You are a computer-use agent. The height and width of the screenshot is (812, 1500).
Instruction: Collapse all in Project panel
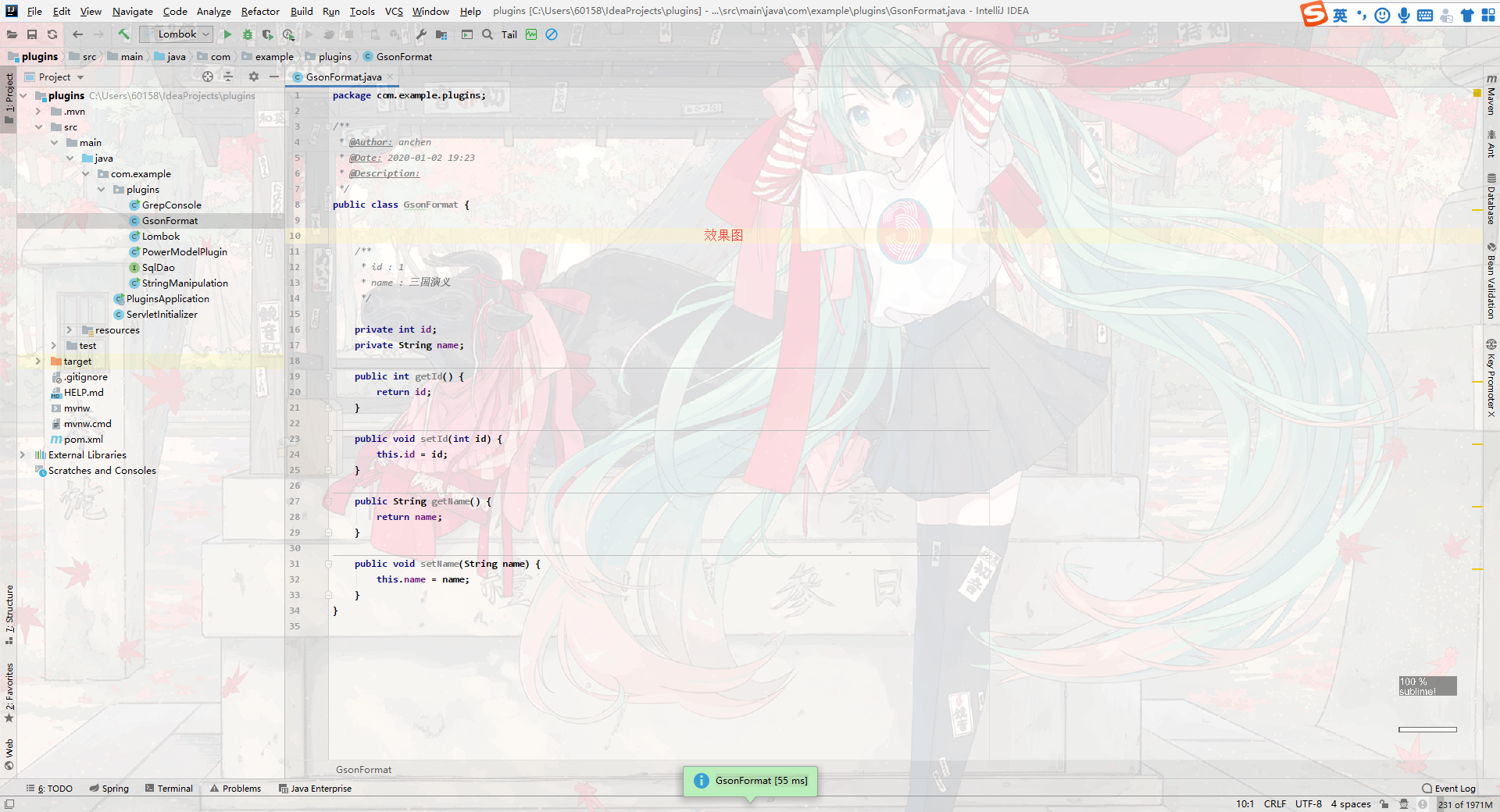228,77
